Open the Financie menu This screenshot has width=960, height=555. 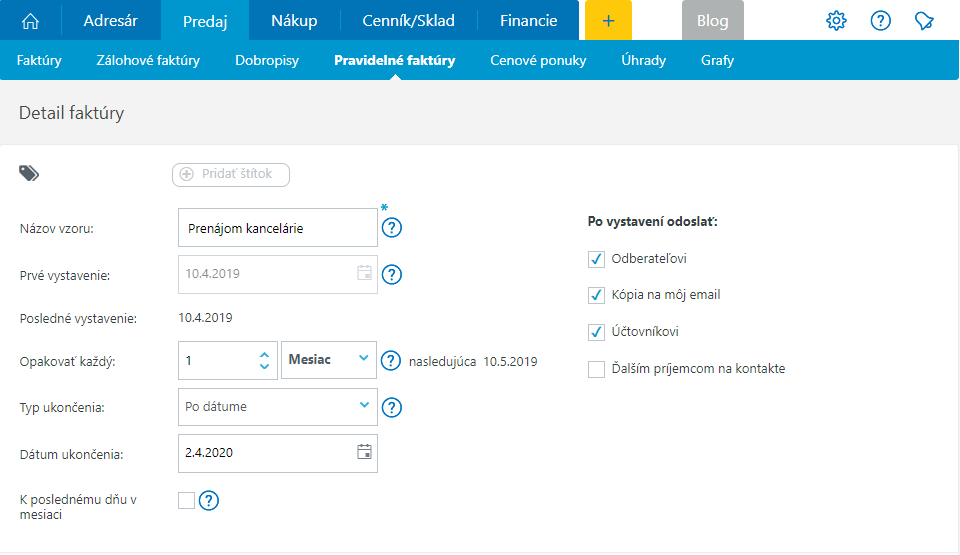click(x=528, y=21)
